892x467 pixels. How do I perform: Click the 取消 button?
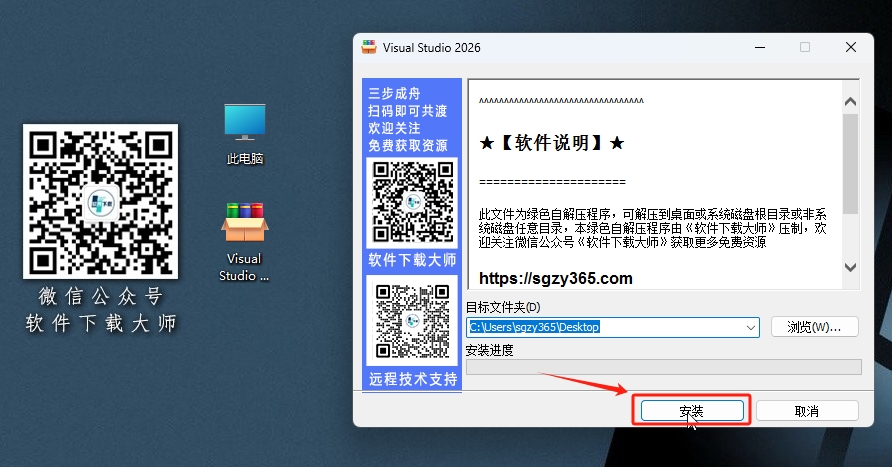[x=807, y=411]
